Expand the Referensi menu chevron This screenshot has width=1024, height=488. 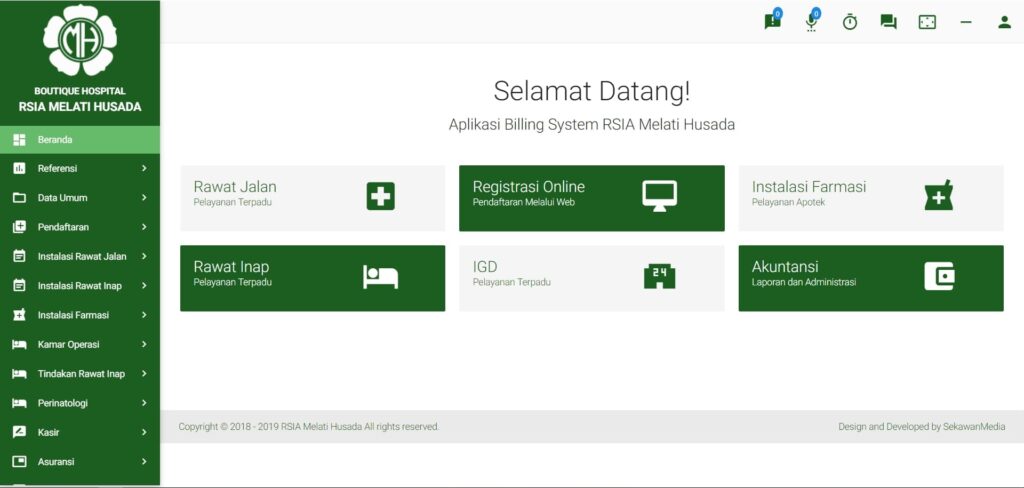pos(144,169)
